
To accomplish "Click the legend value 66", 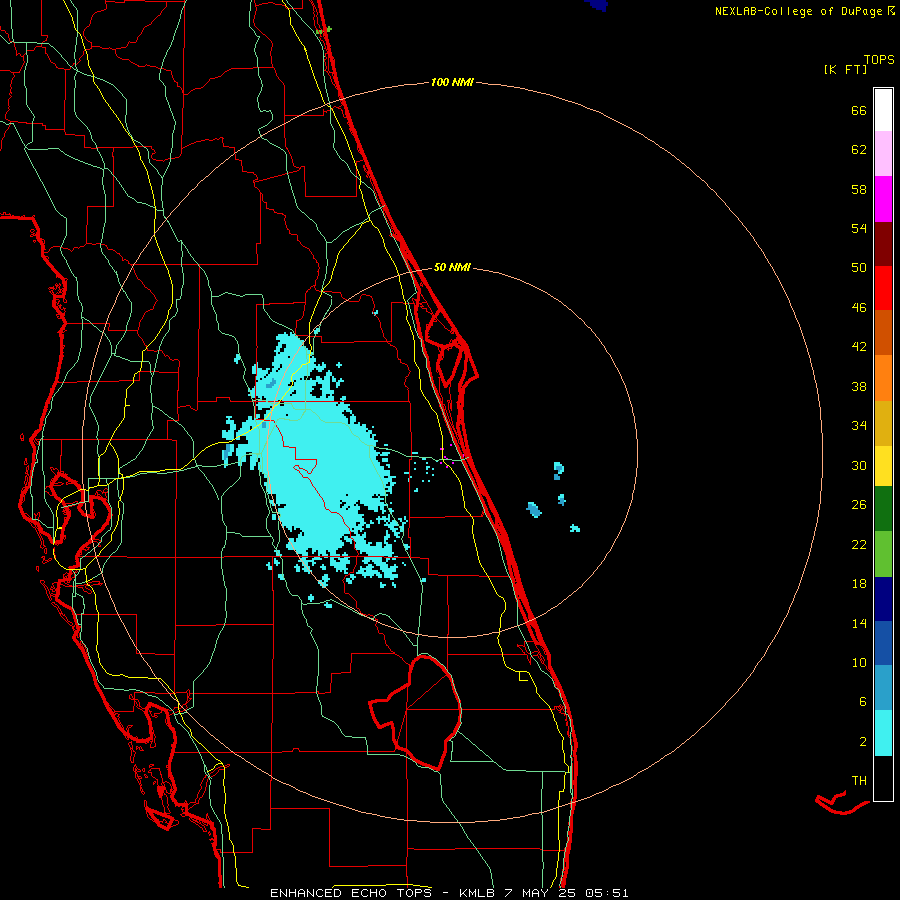I will click(859, 111).
